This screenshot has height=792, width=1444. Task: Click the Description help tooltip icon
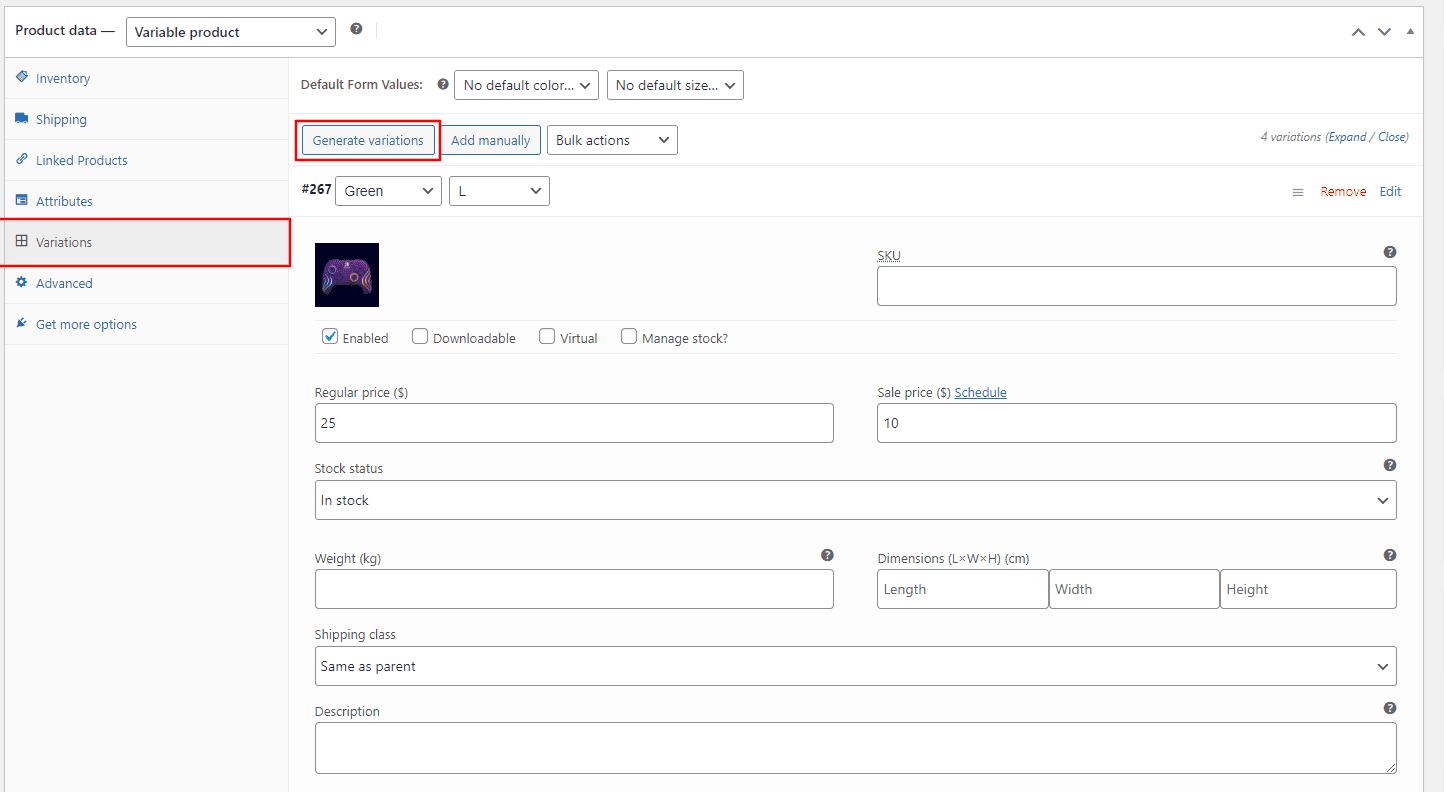click(1389, 708)
